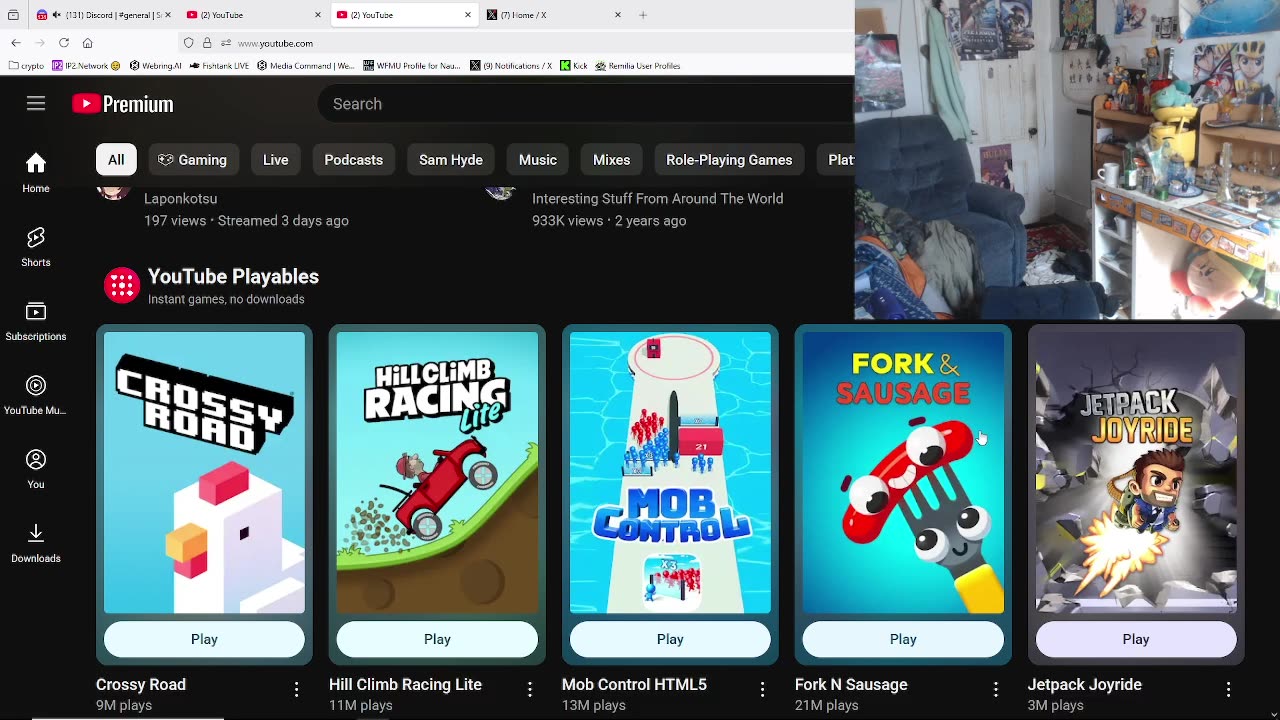The height and width of the screenshot is (720, 1280).
Task: Open more options for Fork N Sausage
Action: (995, 689)
